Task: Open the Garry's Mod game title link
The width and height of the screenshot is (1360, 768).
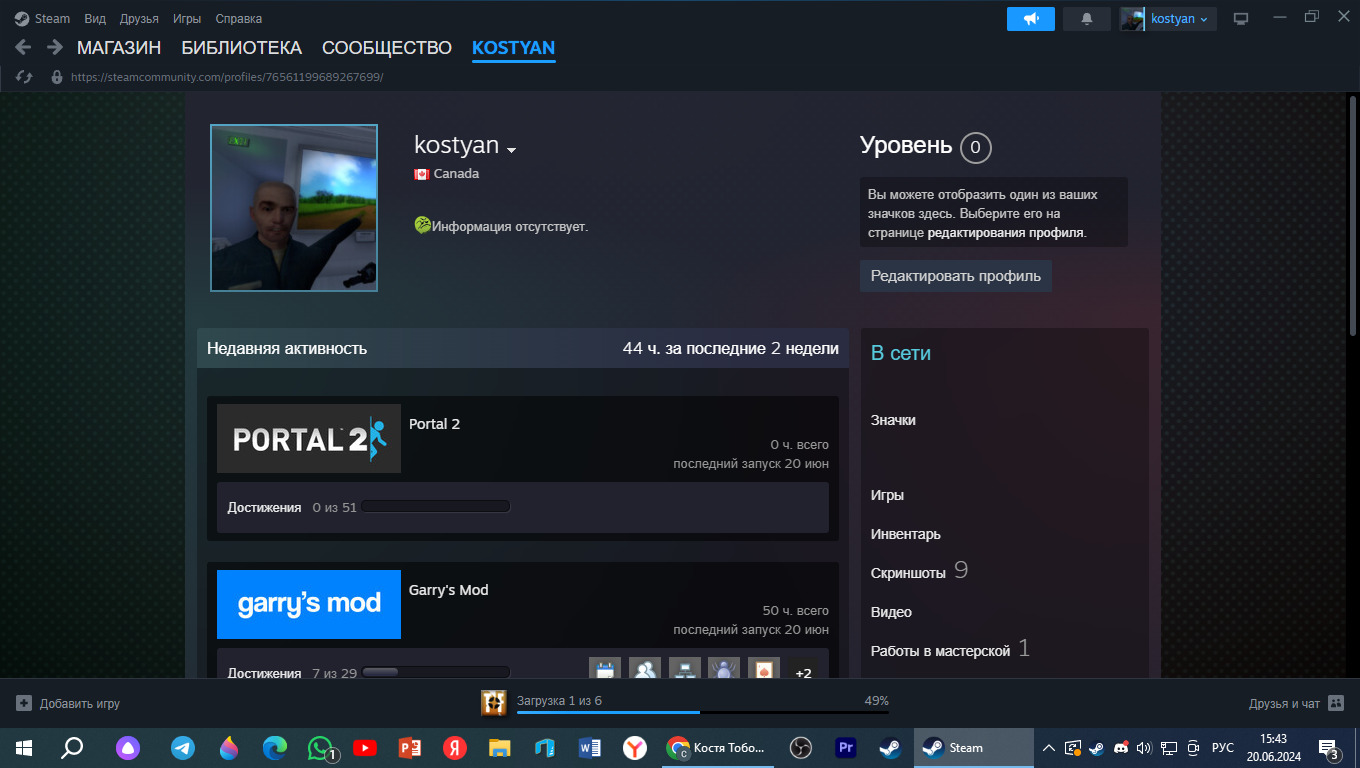Action: 449,590
